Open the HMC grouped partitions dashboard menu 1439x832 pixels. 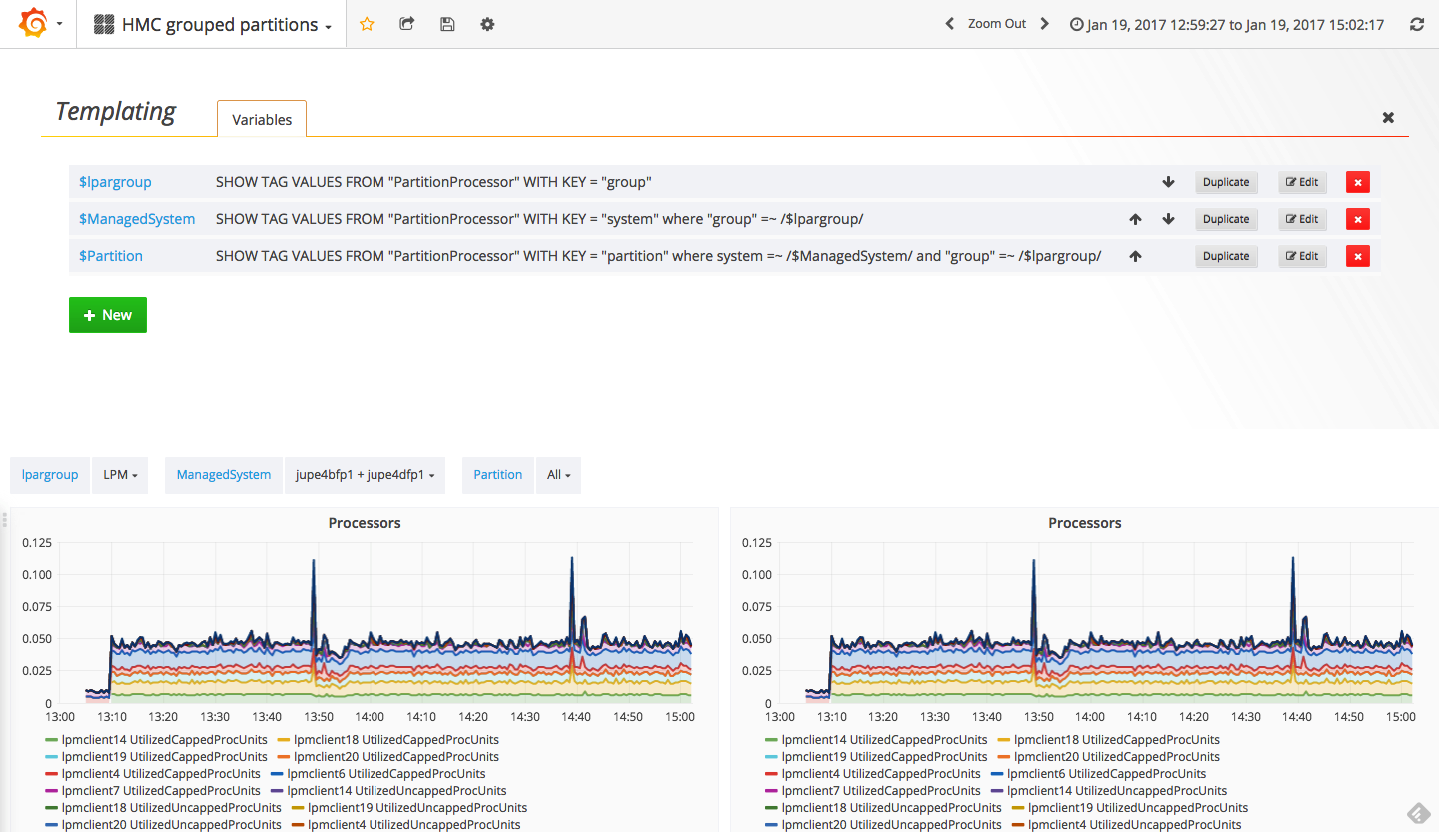[209, 23]
